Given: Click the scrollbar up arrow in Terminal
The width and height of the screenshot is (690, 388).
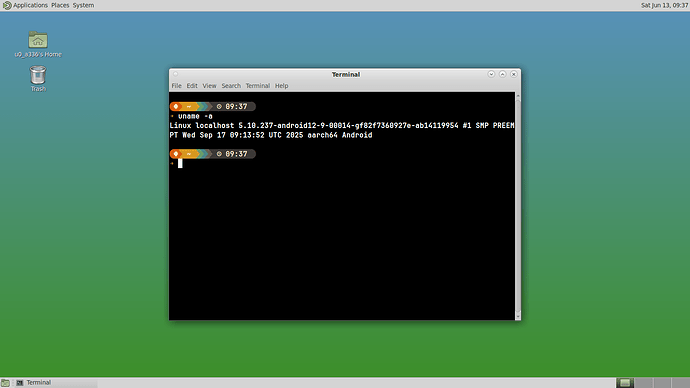Looking at the screenshot, I should (518, 95).
